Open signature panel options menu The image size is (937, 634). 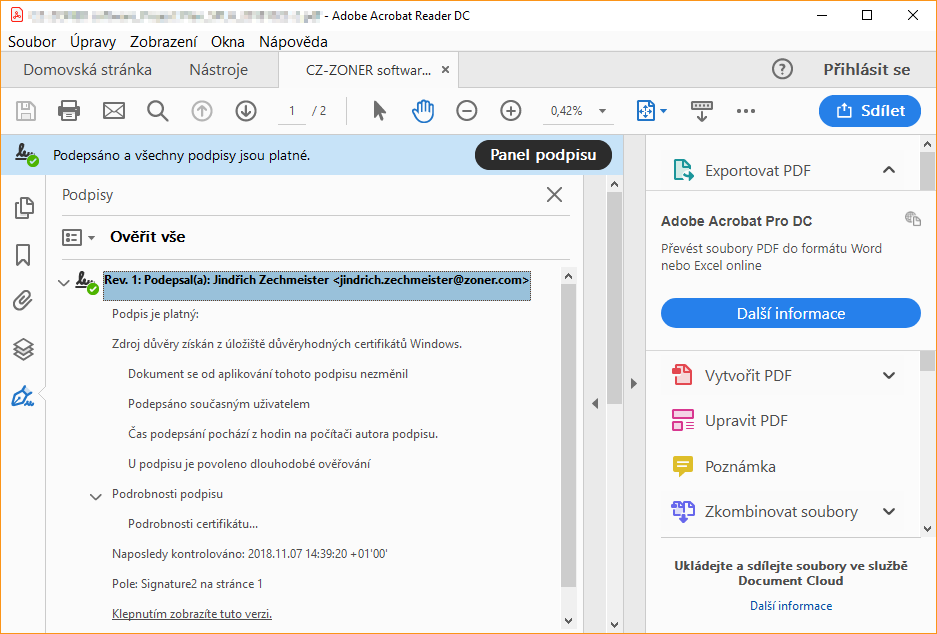78,237
